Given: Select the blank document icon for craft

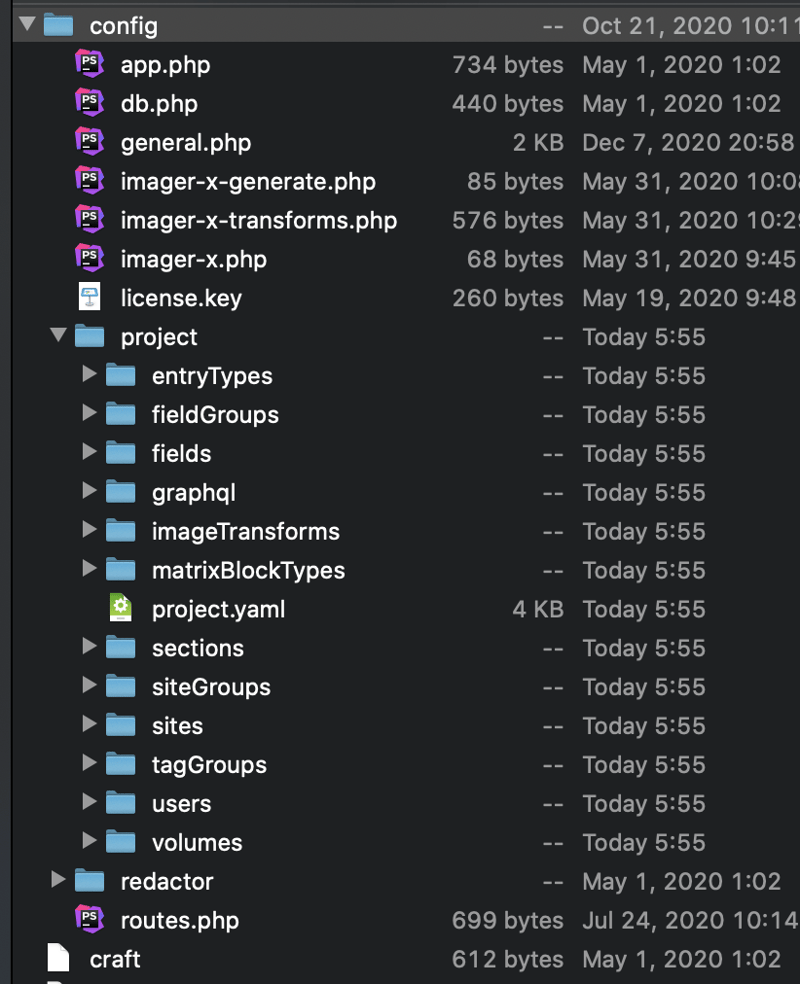Looking at the screenshot, I should coord(59,959).
